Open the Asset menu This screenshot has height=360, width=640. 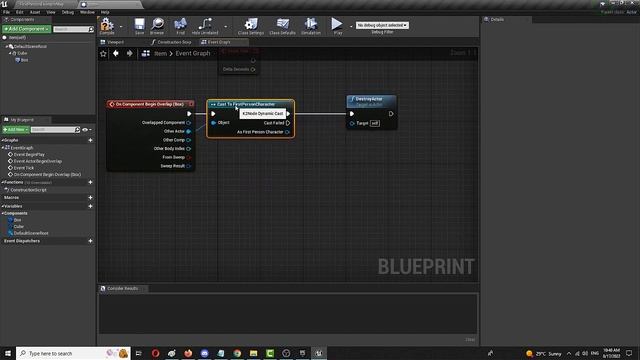pyautogui.click(x=35, y=12)
